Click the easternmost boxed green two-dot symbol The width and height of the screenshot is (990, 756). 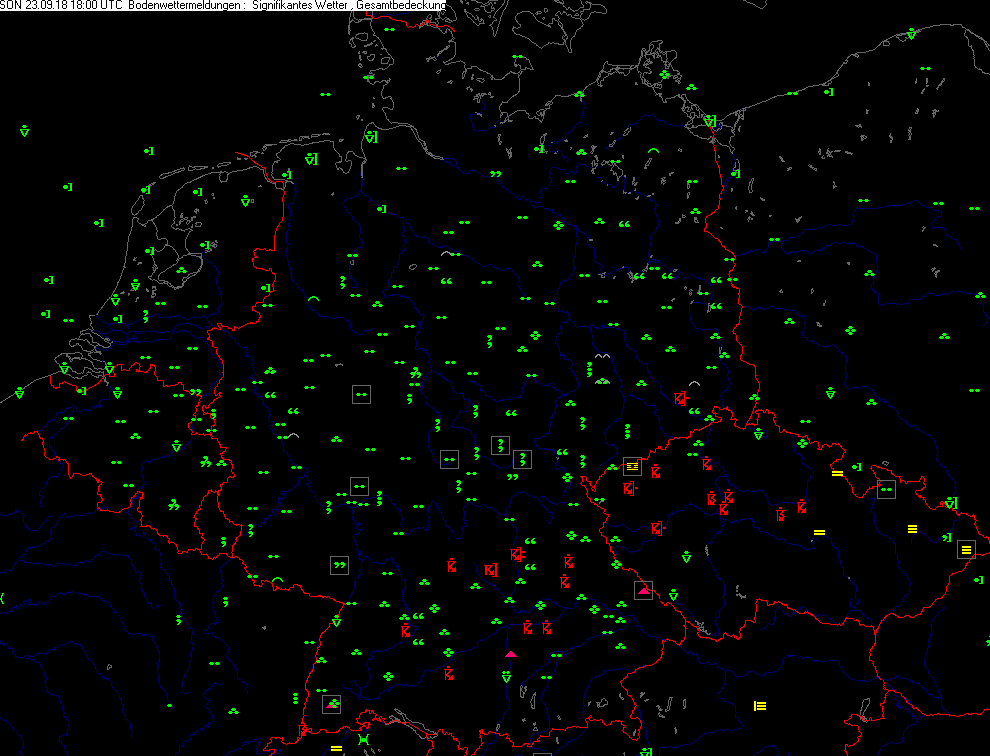tap(886, 489)
